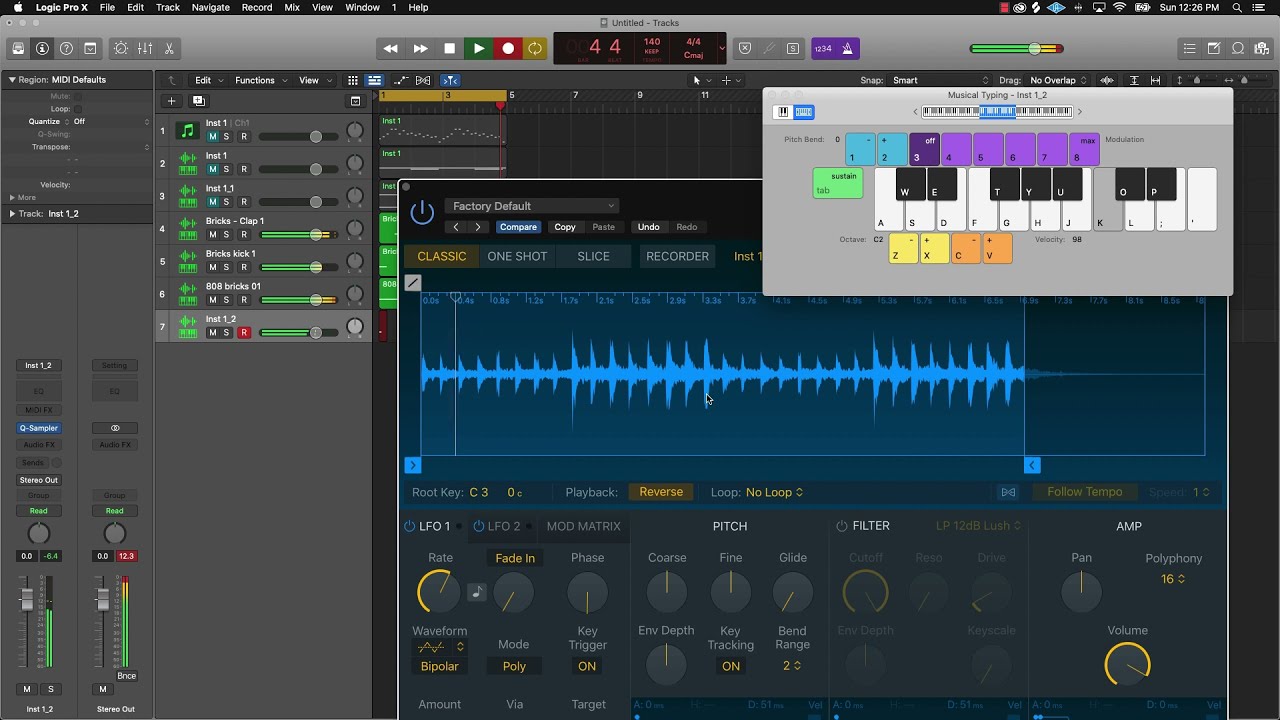The width and height of the screenshot is (1280, 720).
Task: Expand the More disclosure triangle in inspector
Action: [12, 198]
